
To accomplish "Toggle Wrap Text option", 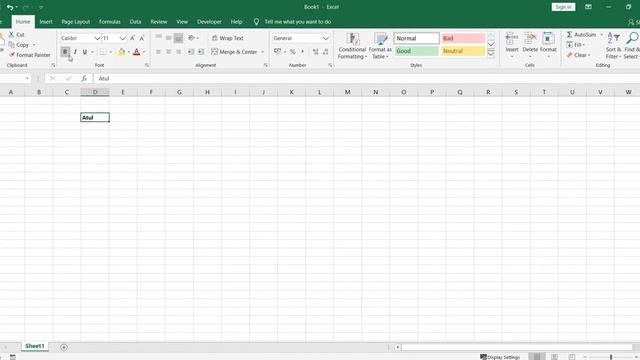I will point(228,38).
